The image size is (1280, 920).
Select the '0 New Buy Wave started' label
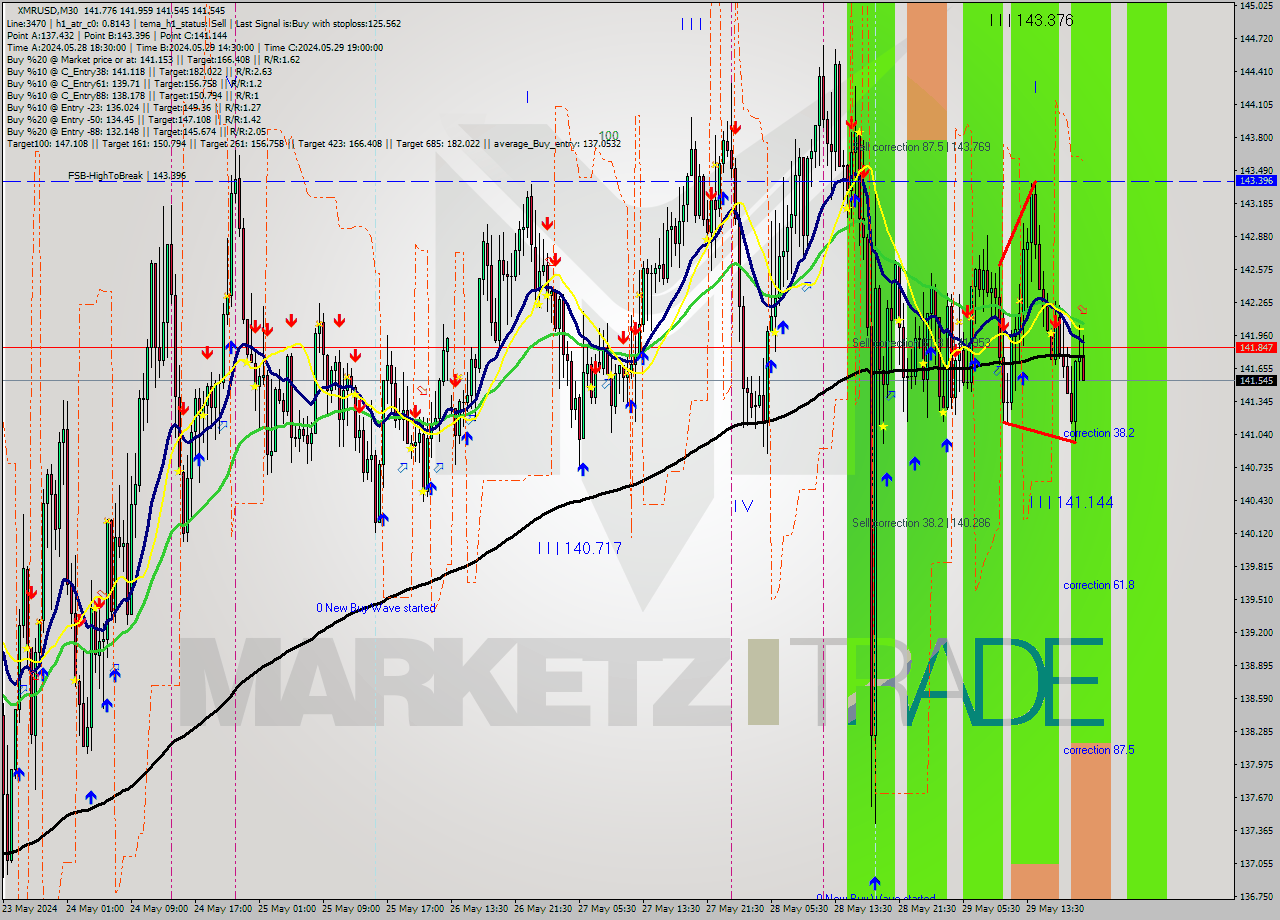(376, 608)
